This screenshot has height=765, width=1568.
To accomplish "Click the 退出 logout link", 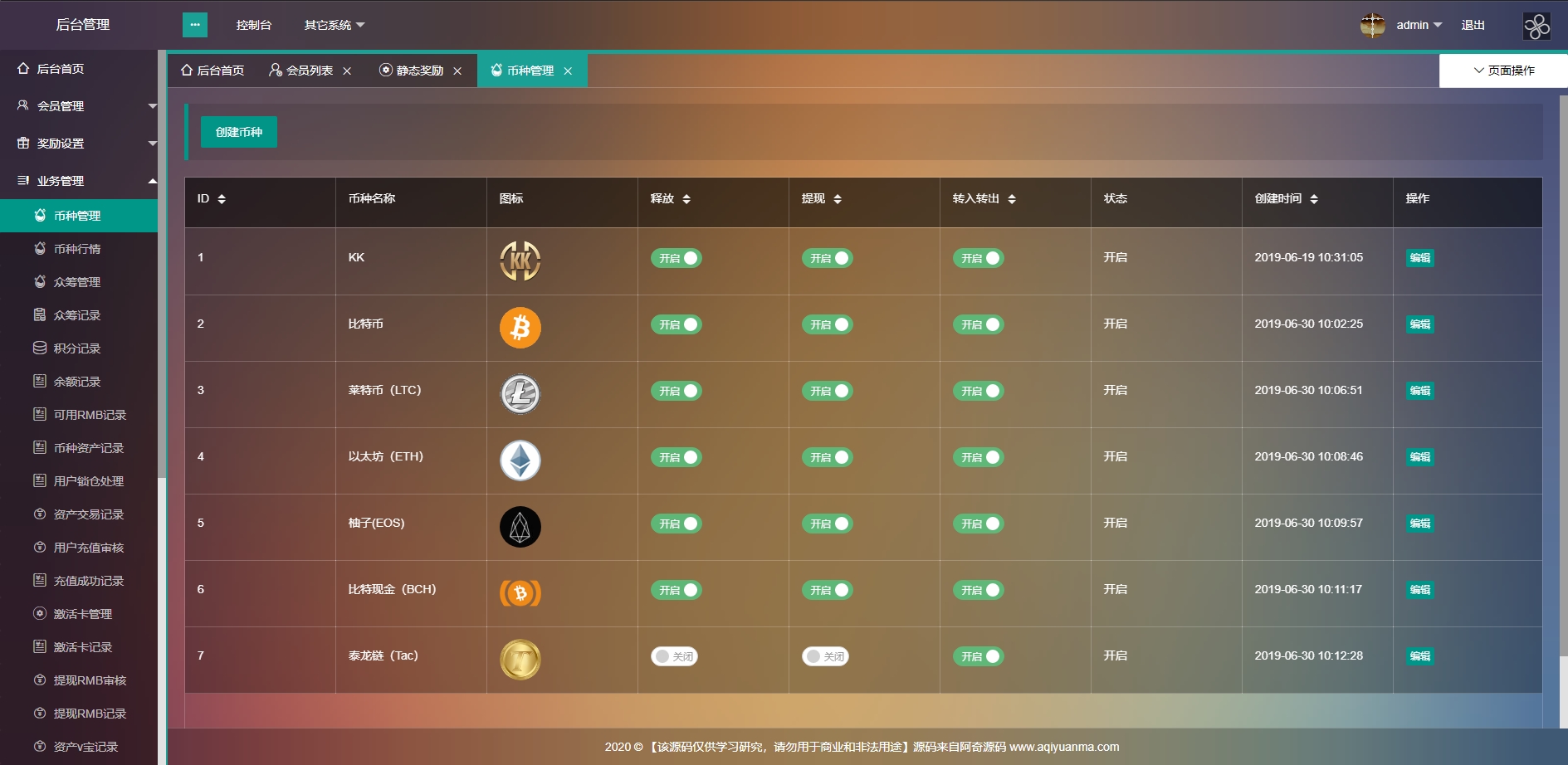I will tap(1473, 25).
